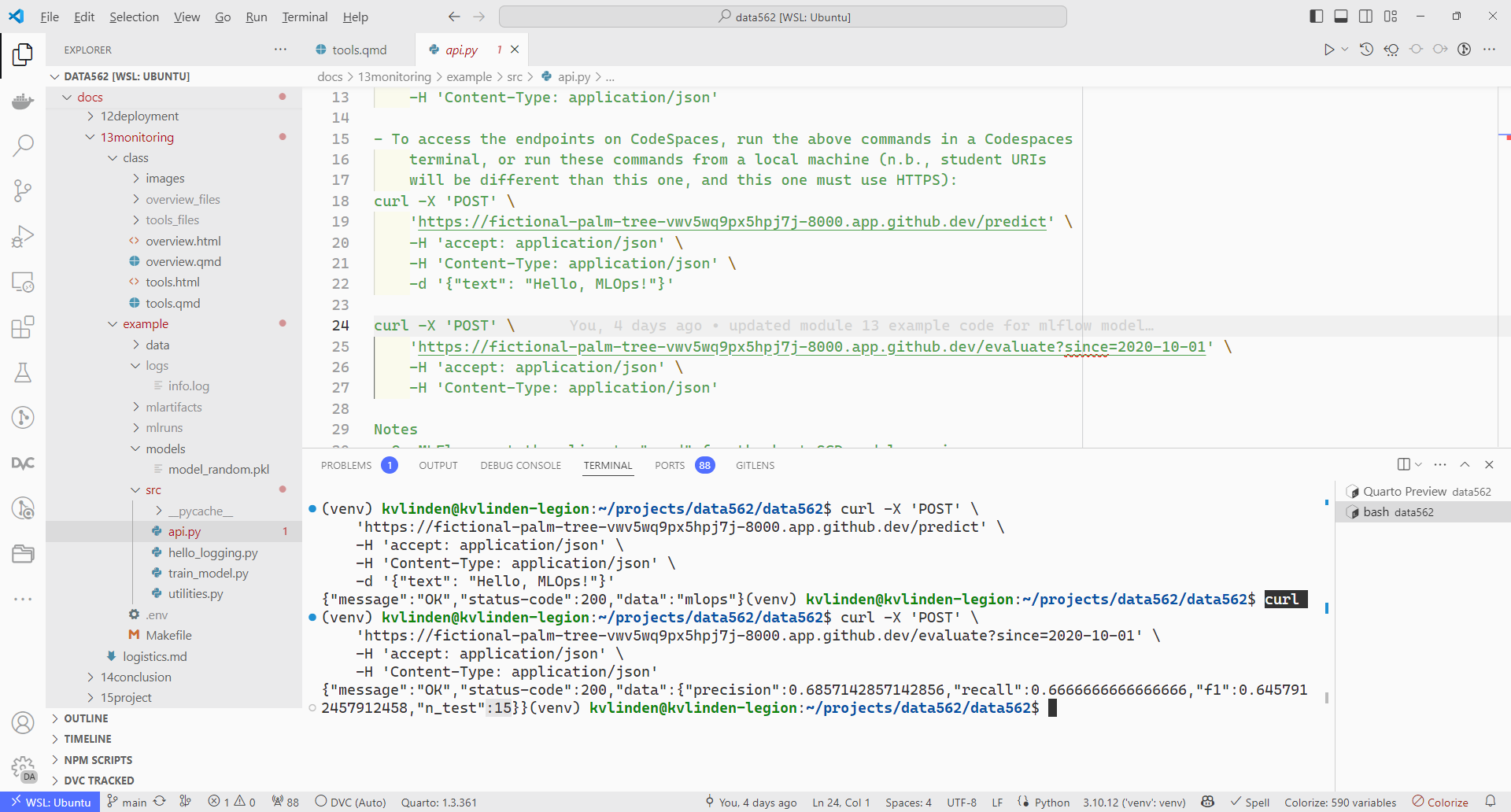Select Quarto Preview terminal in the list
The height and width of the screenshot is (812, 1511).
coord(1404,491)
